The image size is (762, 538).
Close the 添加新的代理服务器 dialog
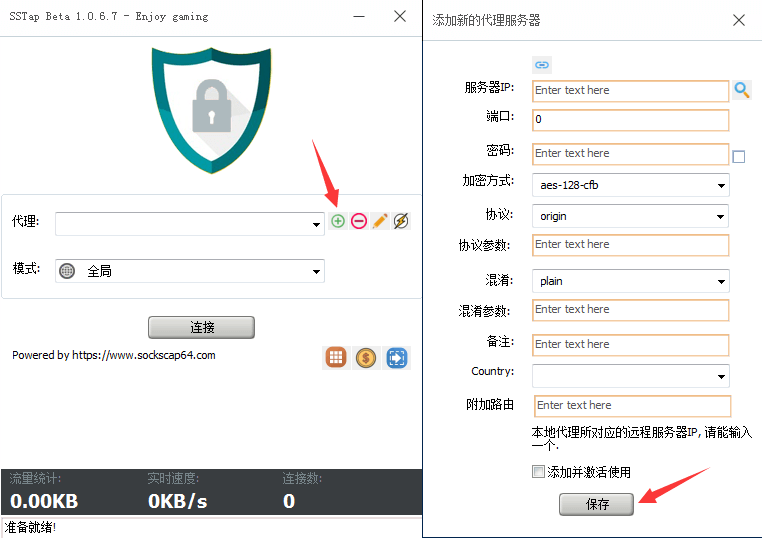click(739, 20)
